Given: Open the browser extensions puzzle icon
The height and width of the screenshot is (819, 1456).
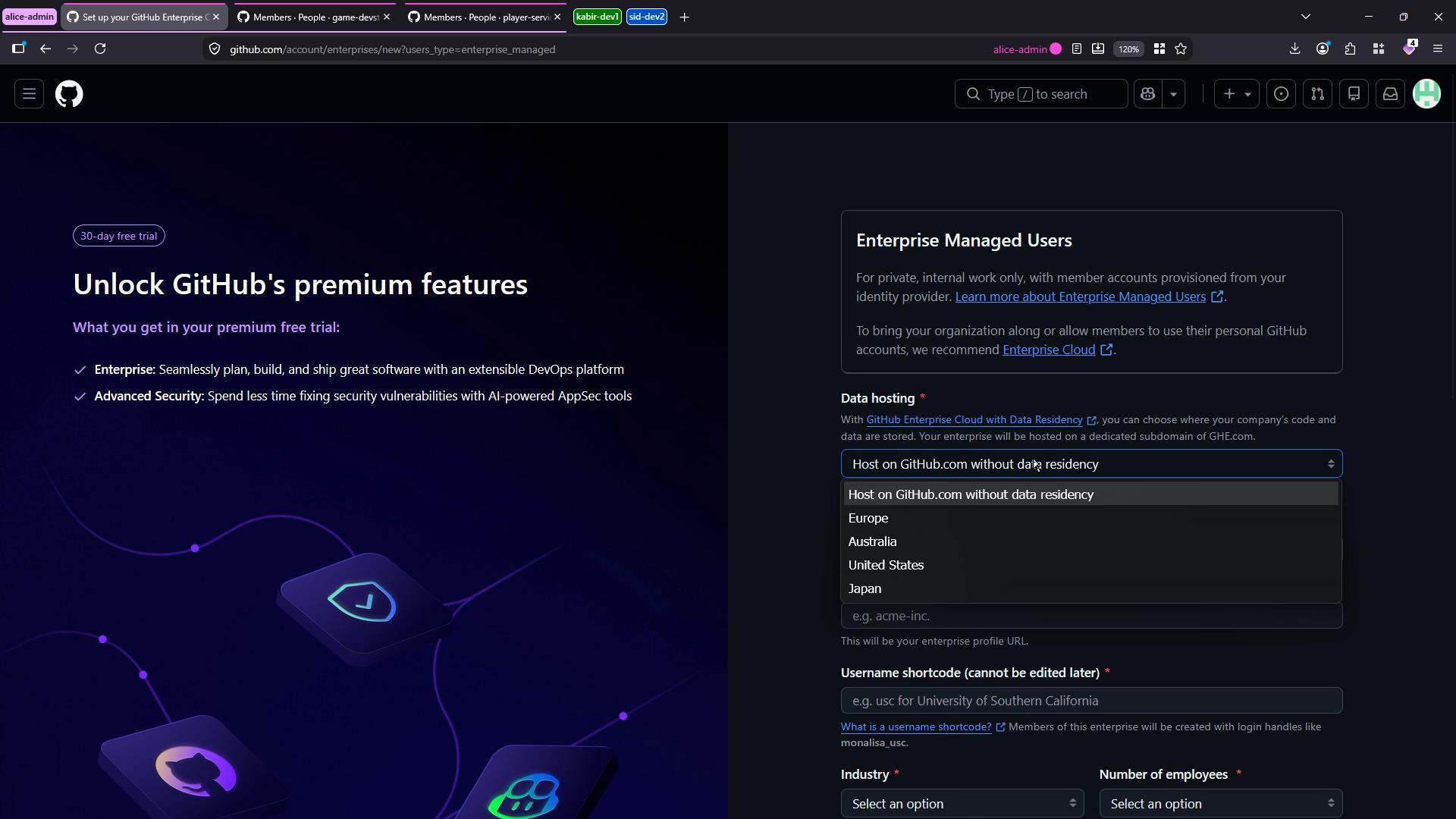Looking at the screenshot, I should pos(1350,49).
